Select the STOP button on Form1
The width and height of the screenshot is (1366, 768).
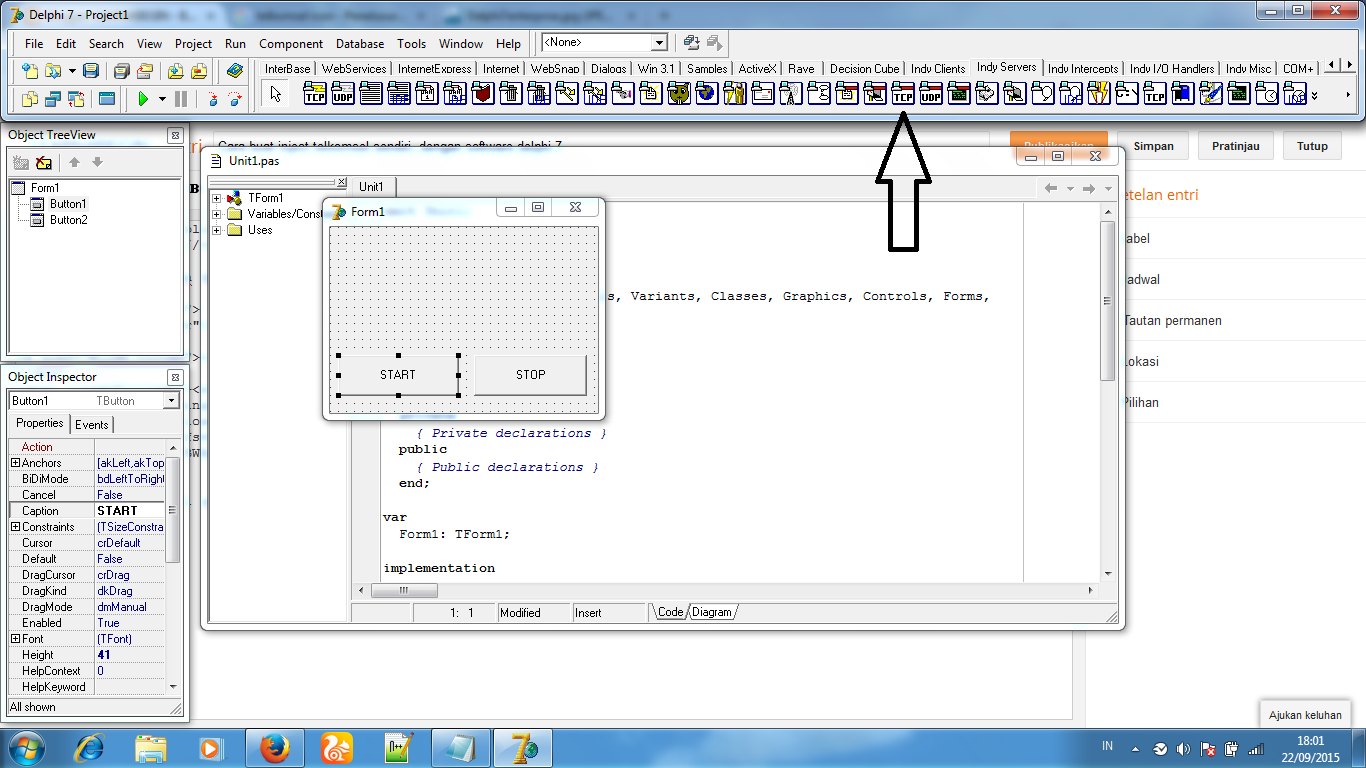(530, 375)
